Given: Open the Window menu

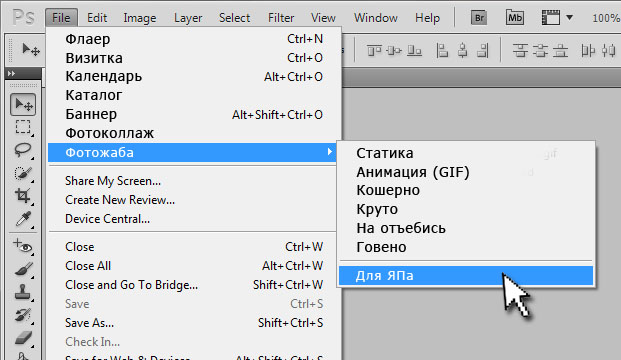Looking at the screenshot, I should 376,18.
